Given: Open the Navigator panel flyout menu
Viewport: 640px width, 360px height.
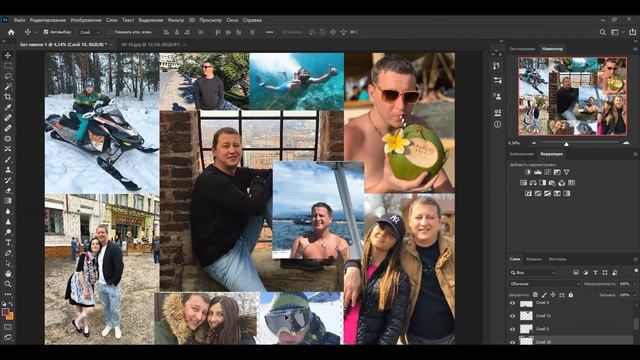Looking at the screenshot, I should [x=635, y=49].
